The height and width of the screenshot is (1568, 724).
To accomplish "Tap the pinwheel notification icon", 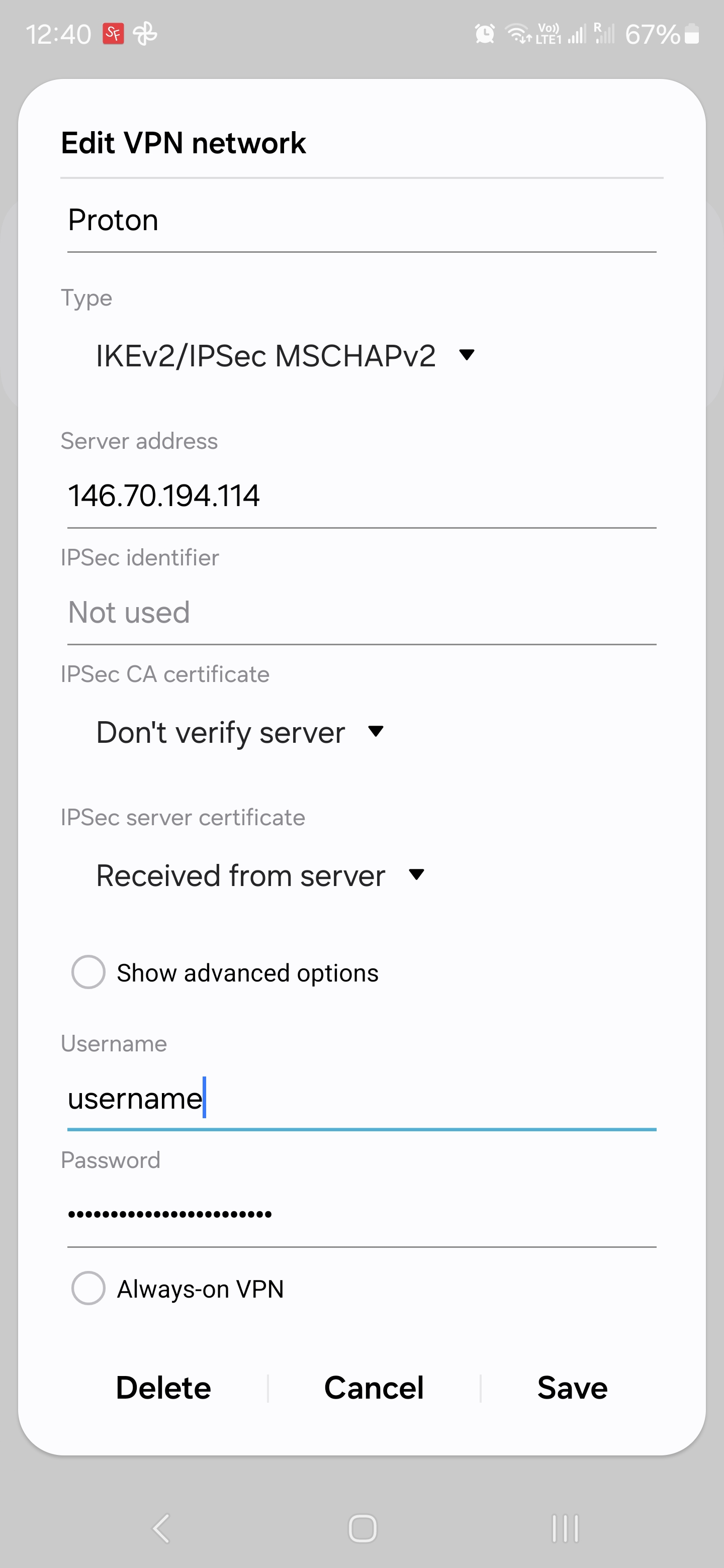I will pos(145,34).
